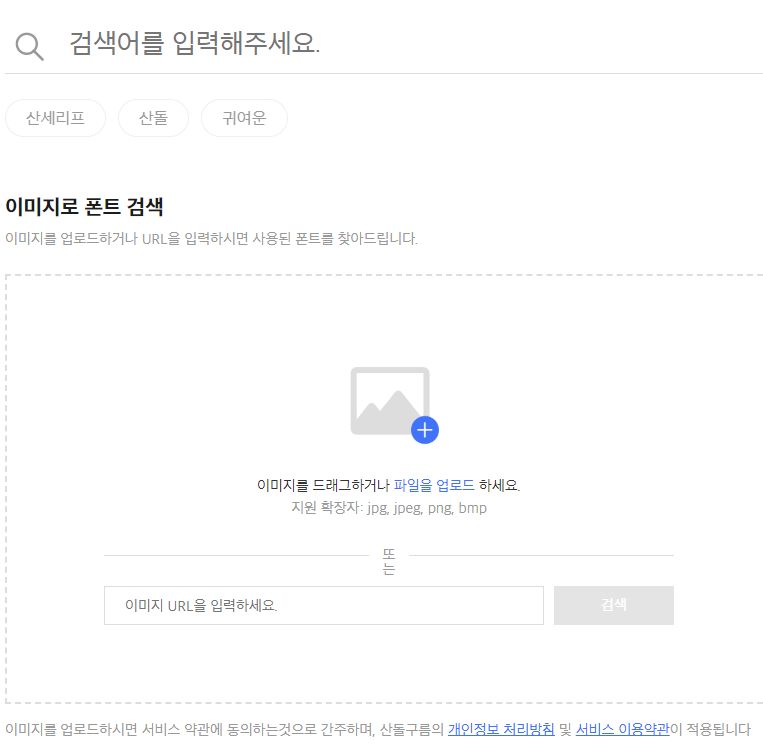Click the 이미지를 업로드하거나 URL을 입력하시면 description text

tap(211, 239)
